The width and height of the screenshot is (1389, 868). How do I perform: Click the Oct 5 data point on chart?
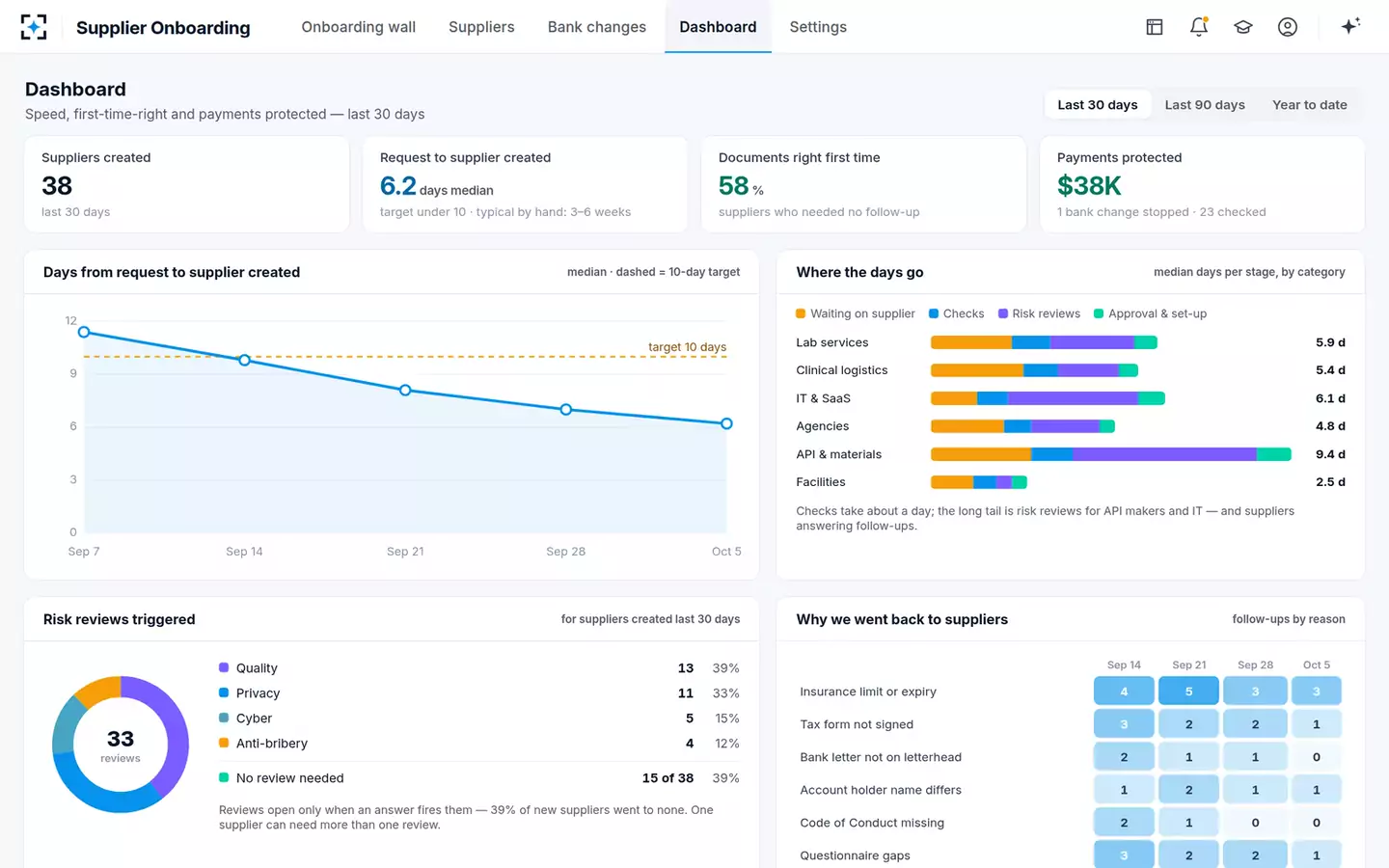coord(726,423)
